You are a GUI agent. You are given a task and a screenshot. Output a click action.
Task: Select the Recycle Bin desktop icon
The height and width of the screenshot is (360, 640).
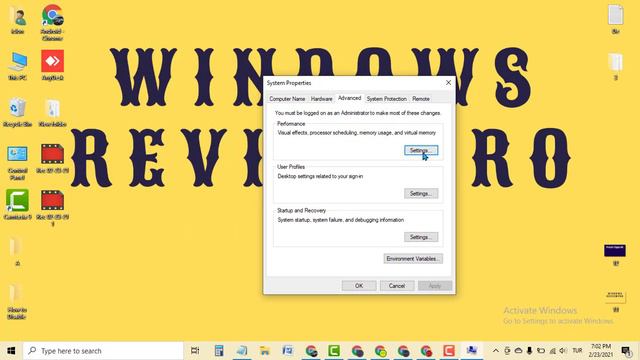(x=18, y=112)
